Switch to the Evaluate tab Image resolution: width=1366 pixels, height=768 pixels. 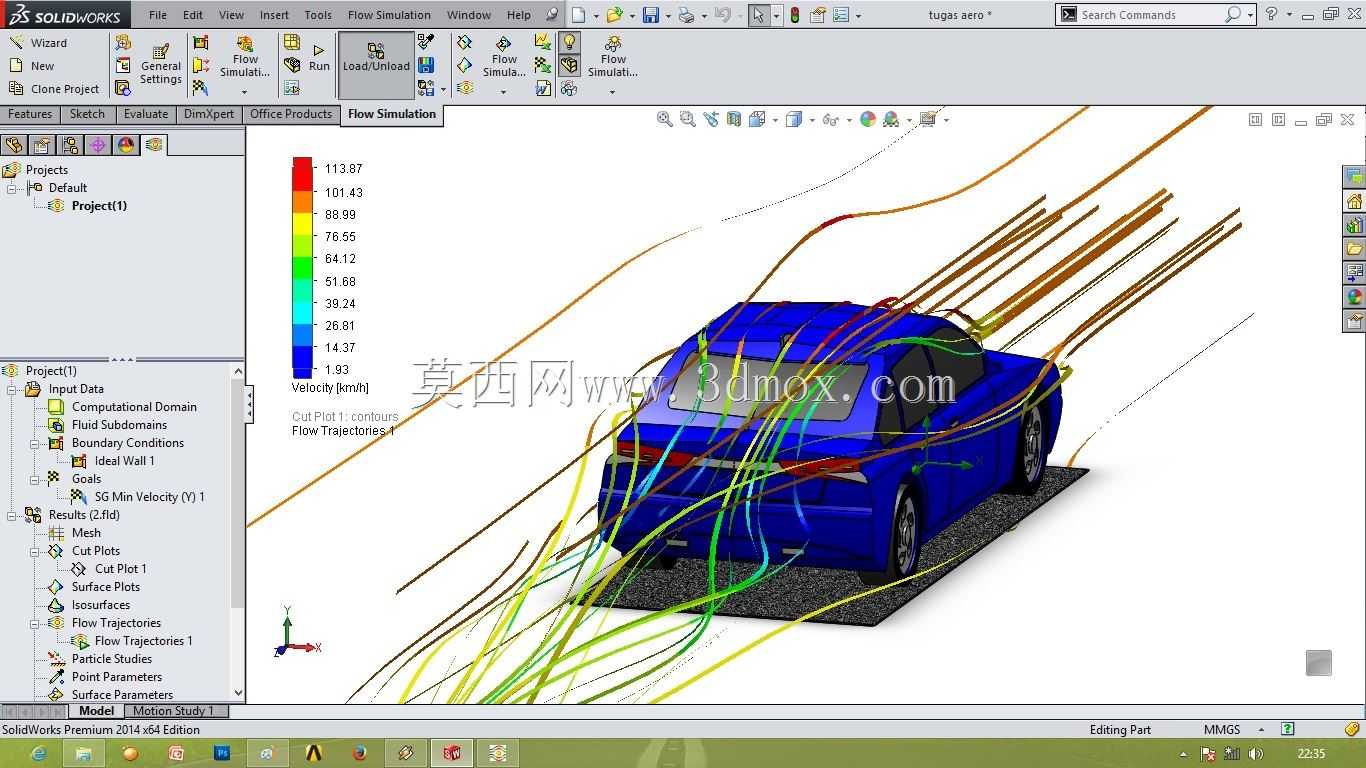[x=146, y=114]
